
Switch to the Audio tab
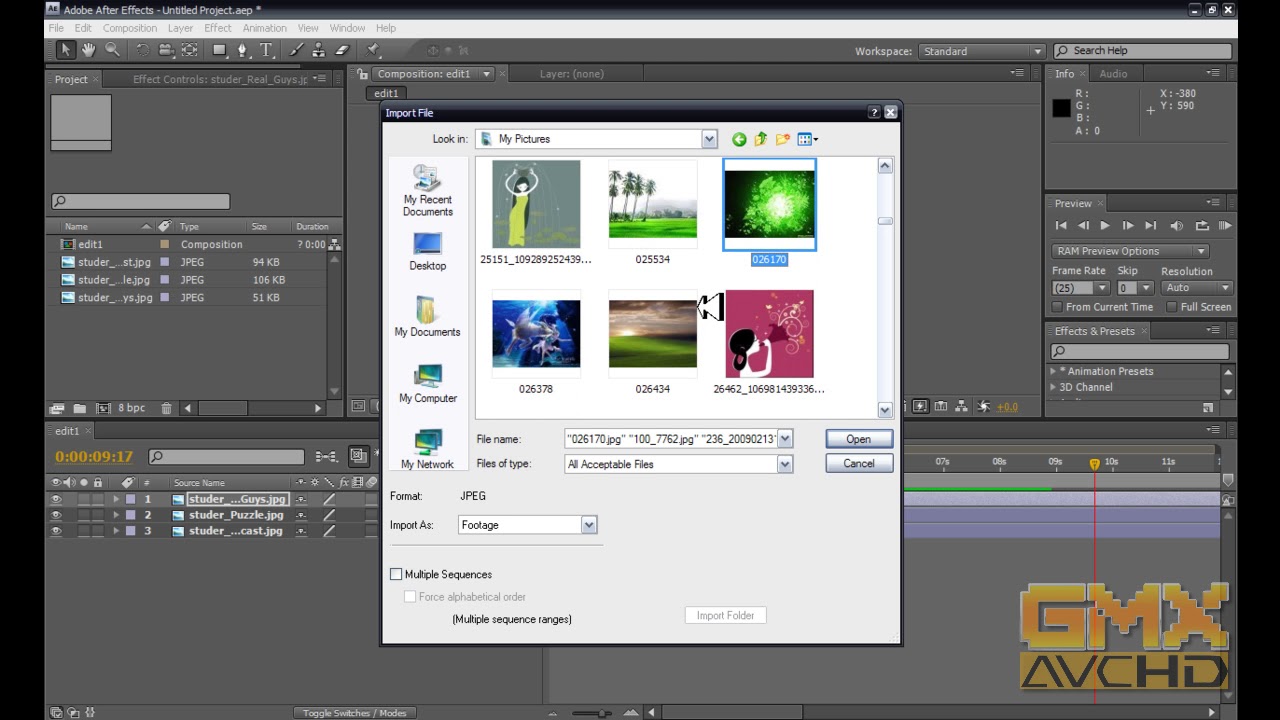click(1113, 74)
